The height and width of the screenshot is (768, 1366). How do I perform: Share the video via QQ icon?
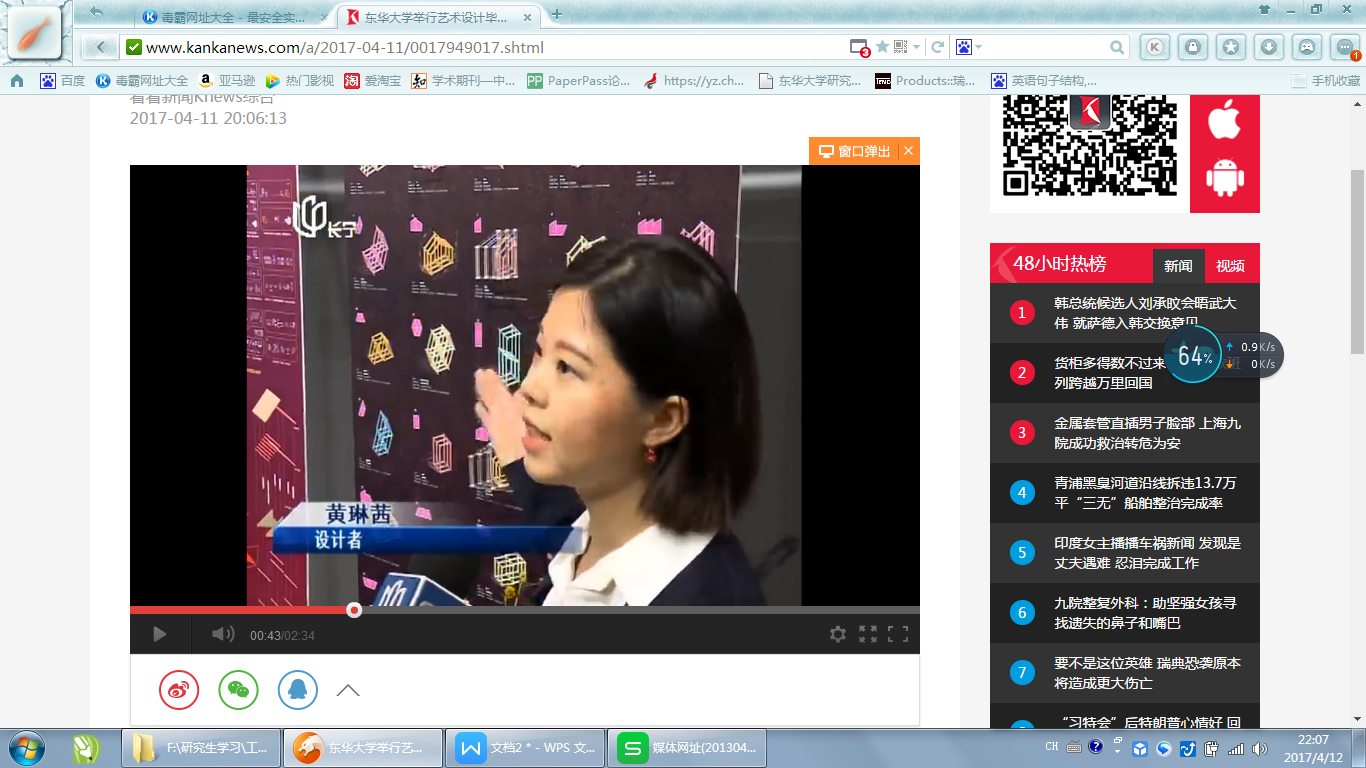coord(298,690)
